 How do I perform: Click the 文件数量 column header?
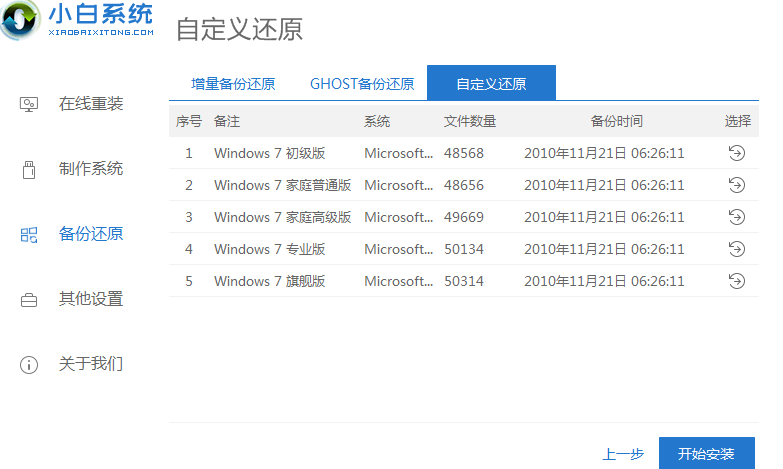[x=470, y=121]
